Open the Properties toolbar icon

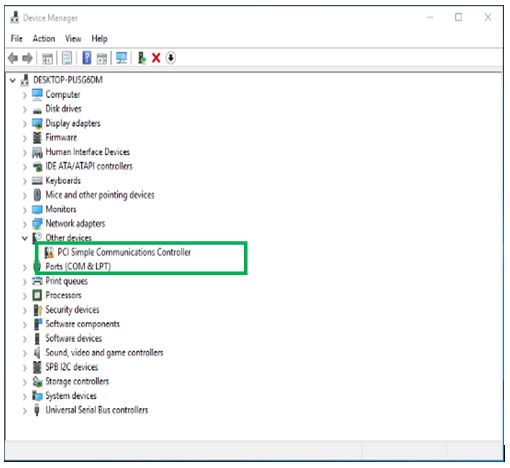[67, 58]
